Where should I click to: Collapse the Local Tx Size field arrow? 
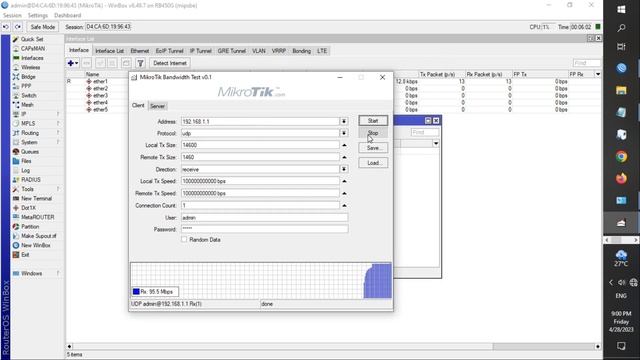(x=344, y=145)
